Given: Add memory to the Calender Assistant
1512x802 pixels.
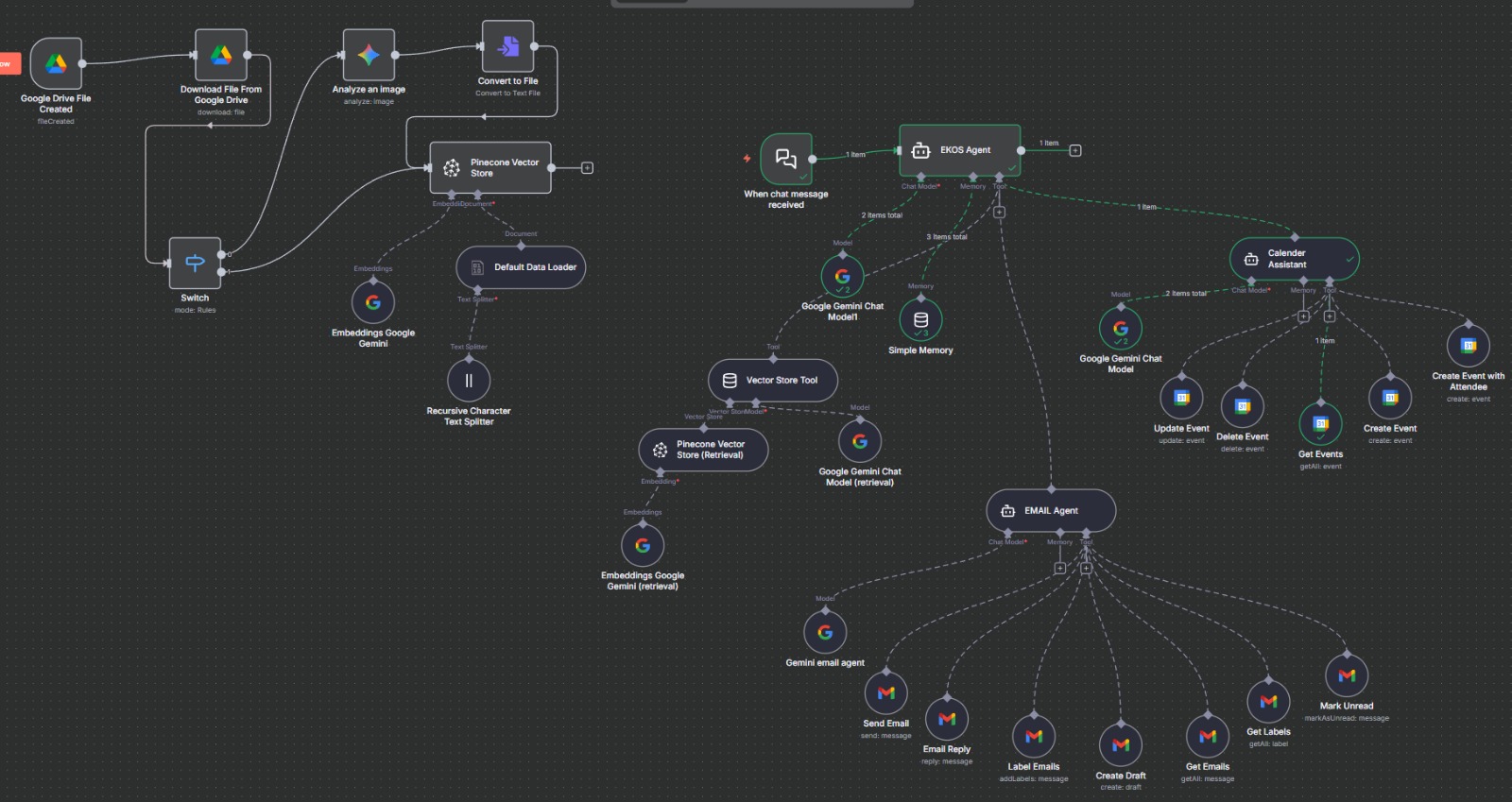Looking at the screenshot, I should click(x=1303, y=316).
